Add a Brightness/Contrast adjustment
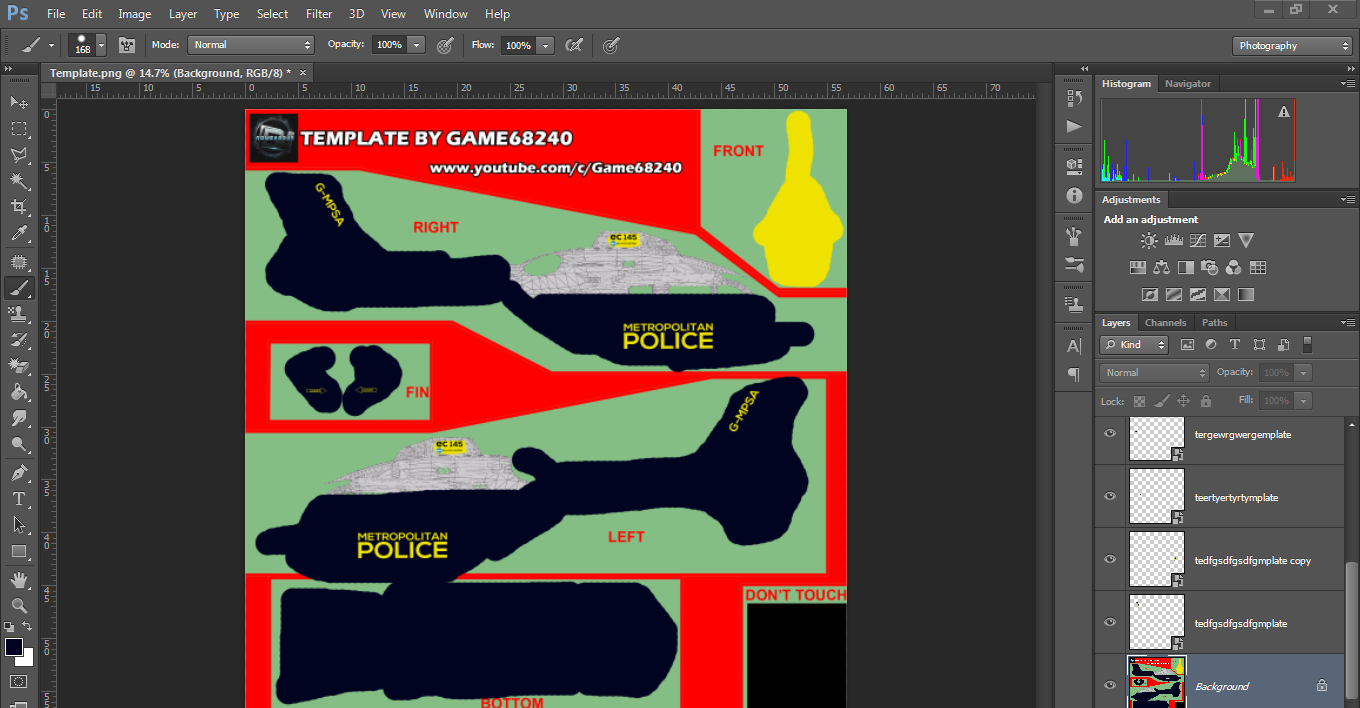 [1149, 241]
